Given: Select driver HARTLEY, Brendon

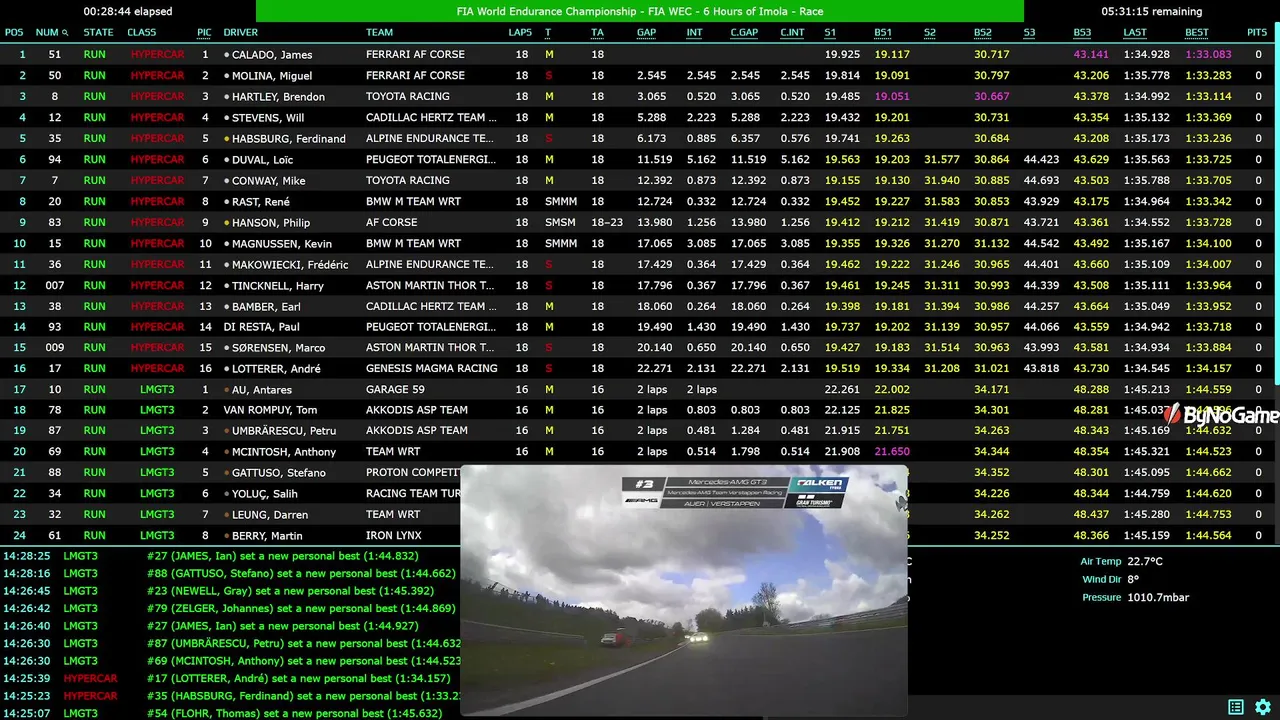Looking at the screenshot, I should point(278,97).
